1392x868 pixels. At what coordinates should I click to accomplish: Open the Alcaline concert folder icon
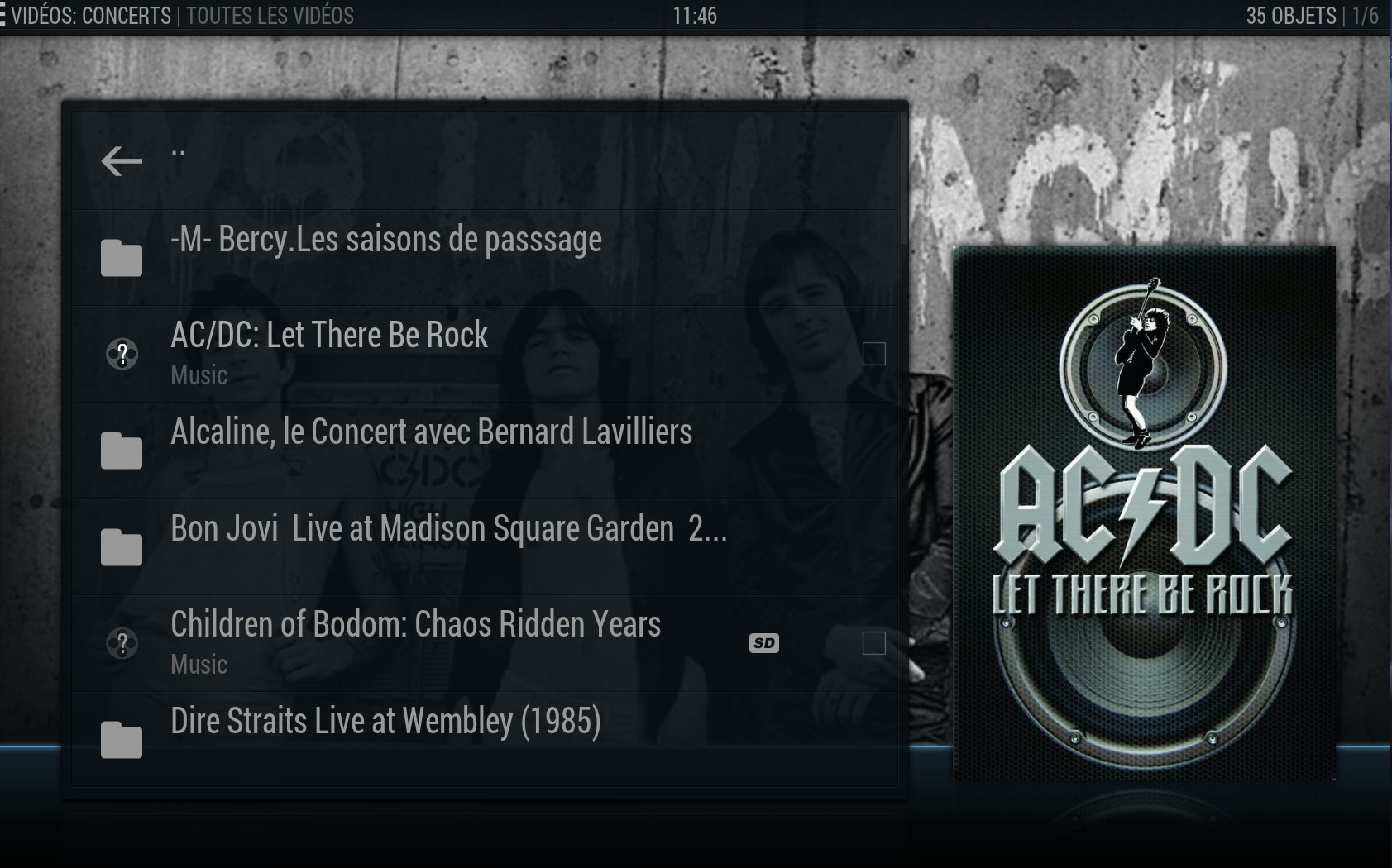pos(122,451)
